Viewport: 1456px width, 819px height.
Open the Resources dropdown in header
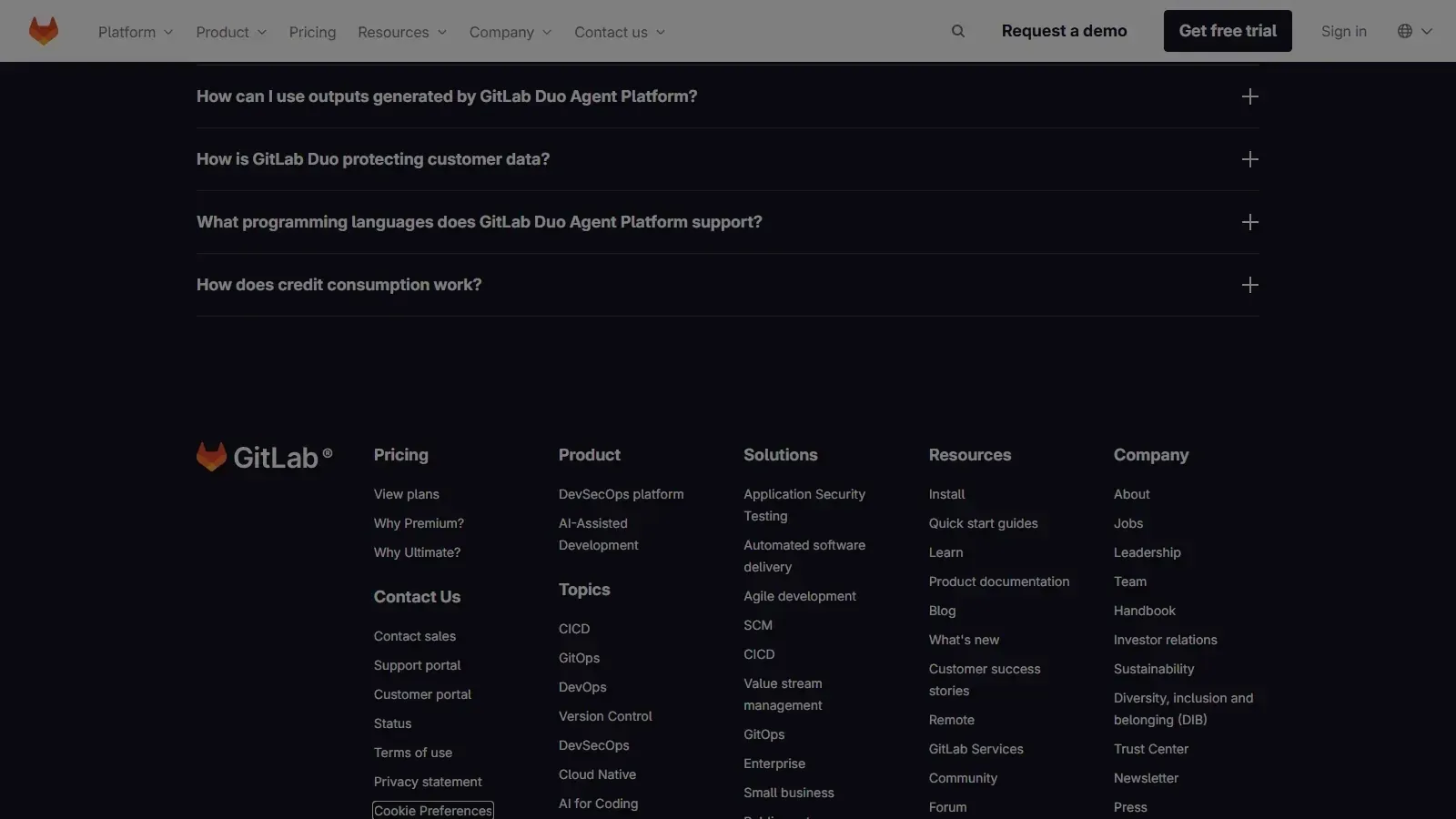pos(402,32)
